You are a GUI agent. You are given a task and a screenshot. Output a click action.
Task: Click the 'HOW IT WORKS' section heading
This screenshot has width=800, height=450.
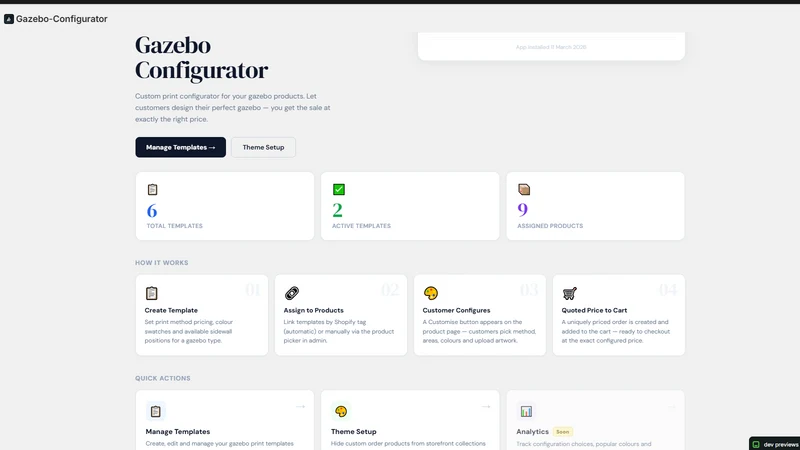coord(162,263)
